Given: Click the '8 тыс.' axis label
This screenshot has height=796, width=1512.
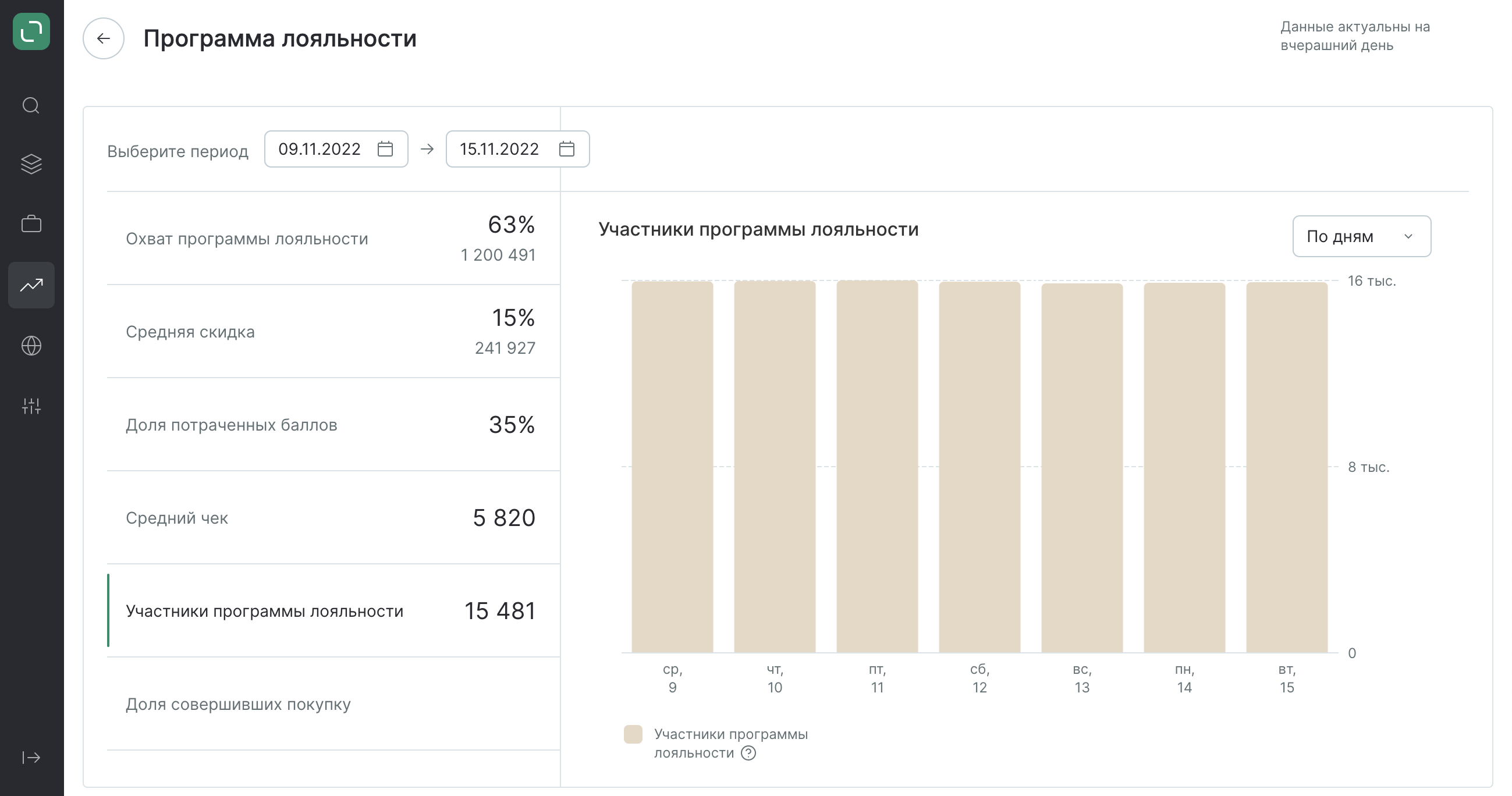Looking at the screenshot, I should click(1368, 467).
